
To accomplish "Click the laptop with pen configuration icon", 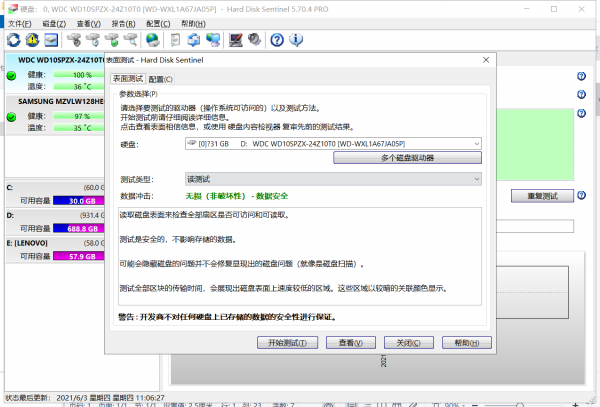I will [236, 40].
